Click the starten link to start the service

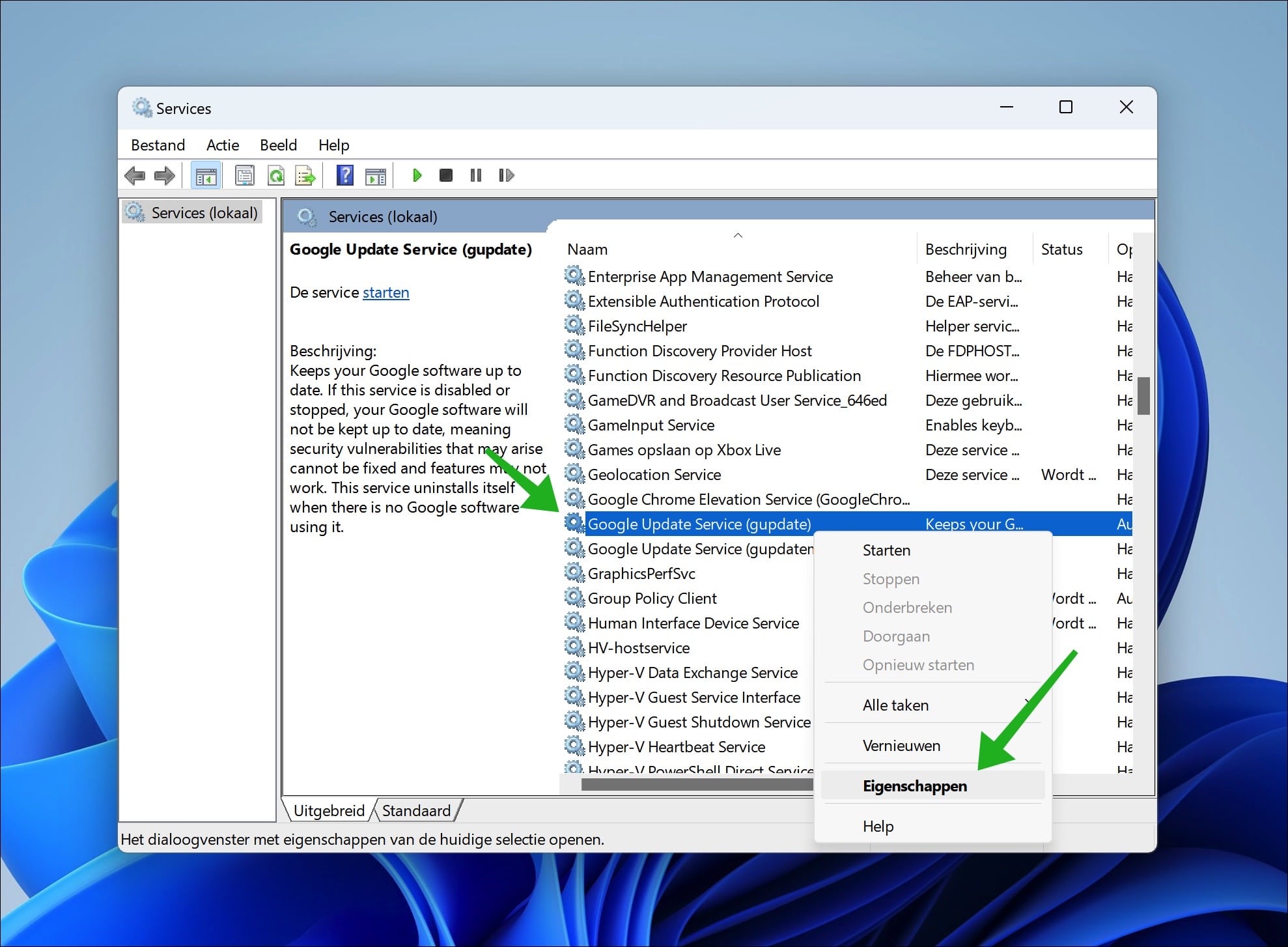pyautogui.click(x=385, y=292)
